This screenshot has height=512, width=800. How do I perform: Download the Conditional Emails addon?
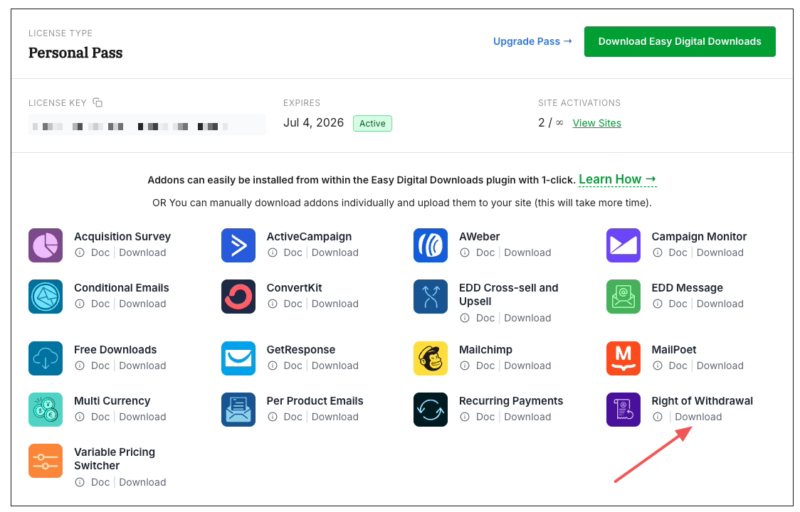pyautogui.click(x=142, y=303)
